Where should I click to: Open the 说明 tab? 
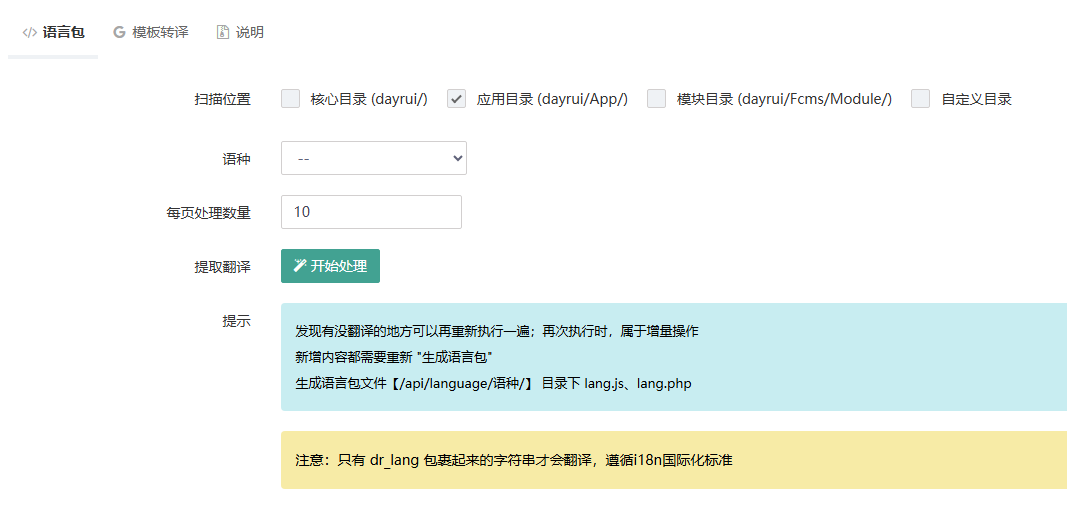[x=240, y=32]
